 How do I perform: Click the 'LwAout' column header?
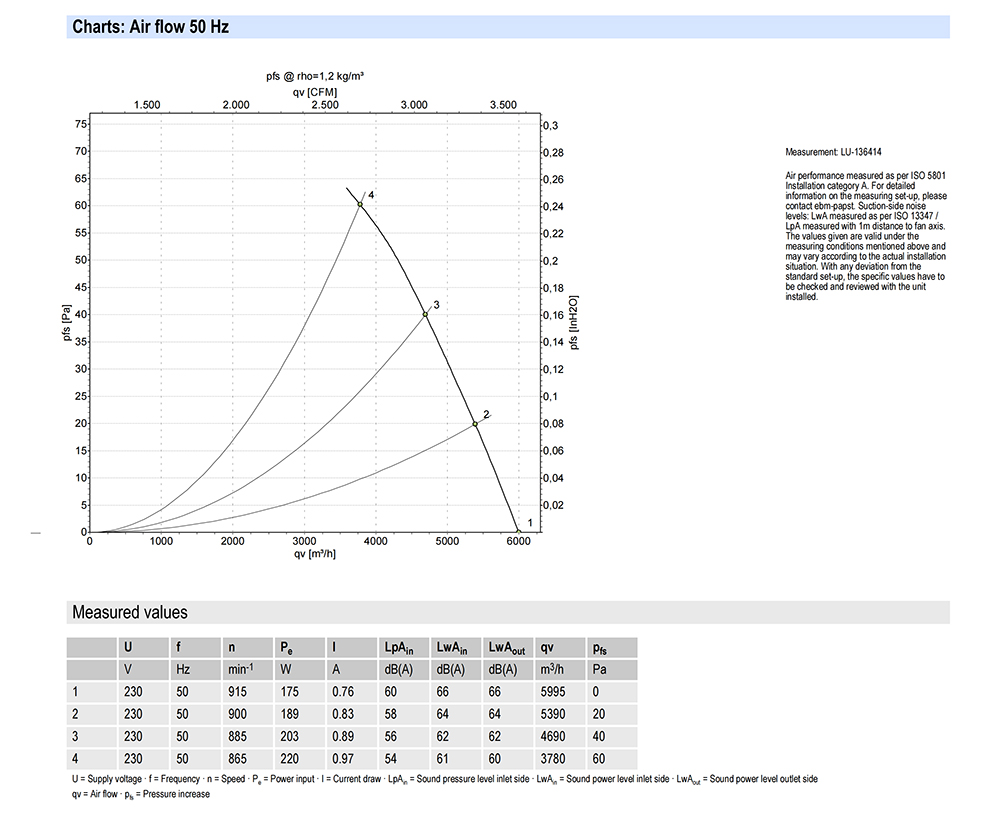coord(508,648)
